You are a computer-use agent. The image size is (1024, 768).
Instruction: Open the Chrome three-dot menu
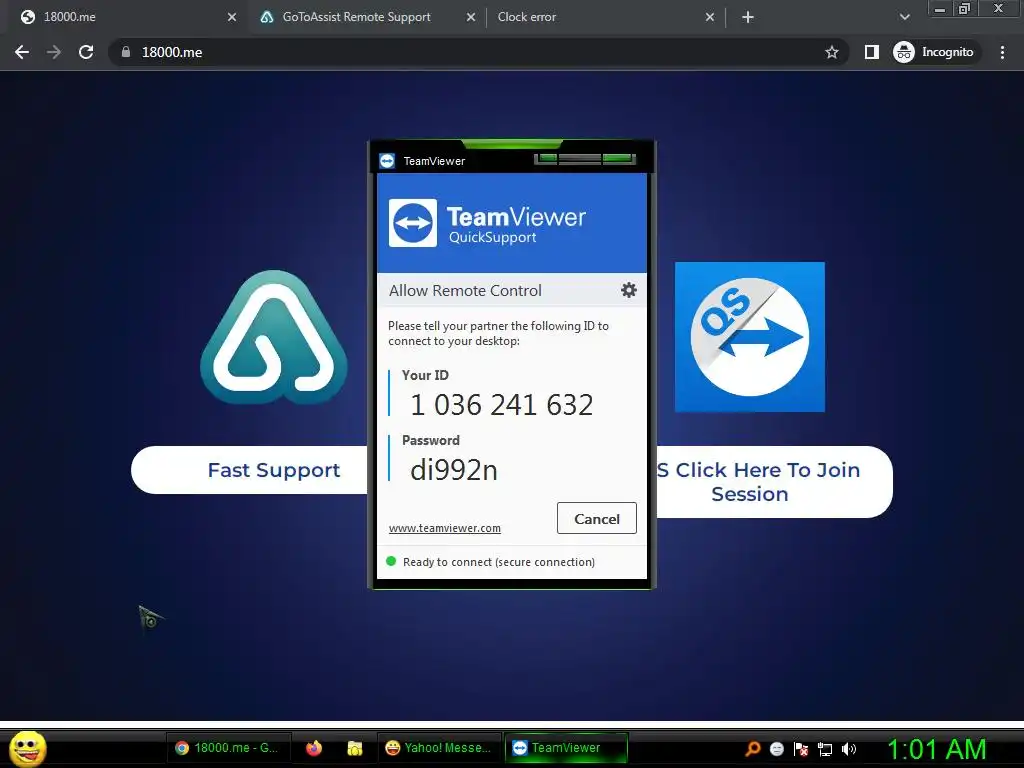click(x=1002, y=52)
